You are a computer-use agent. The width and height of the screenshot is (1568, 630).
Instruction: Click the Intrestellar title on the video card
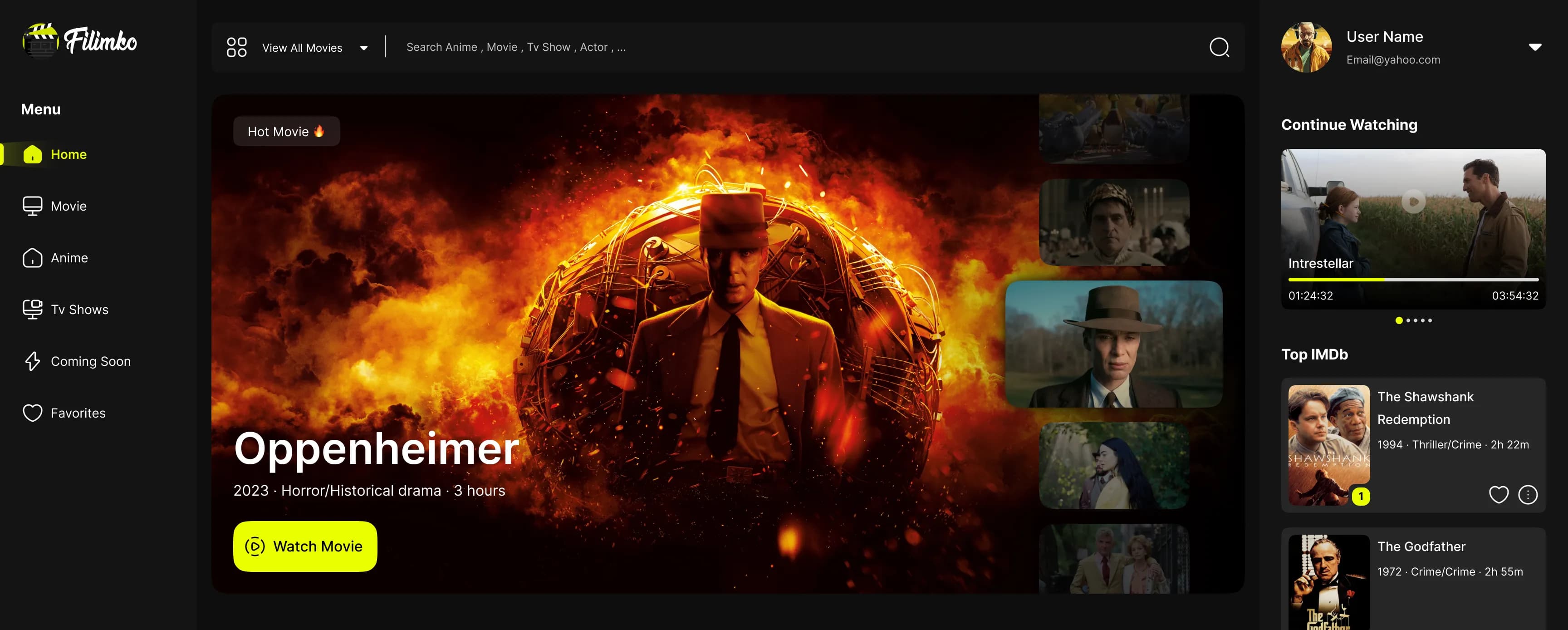pyautogui.click(x=1320, y=264)
